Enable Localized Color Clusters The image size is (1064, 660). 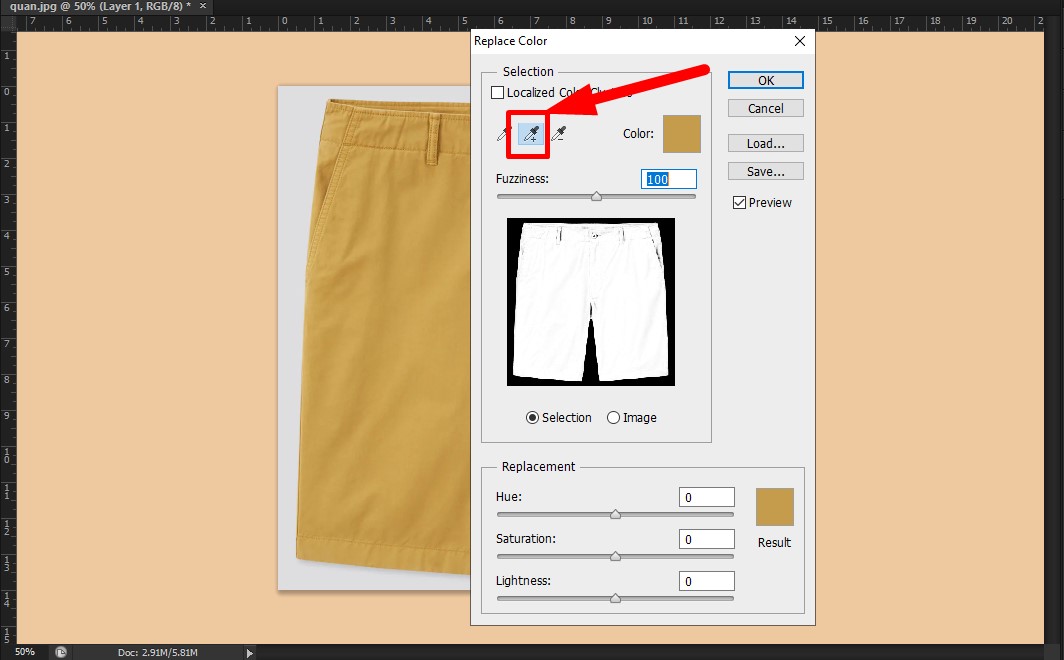pyautogui.click(x=498, y=92)
